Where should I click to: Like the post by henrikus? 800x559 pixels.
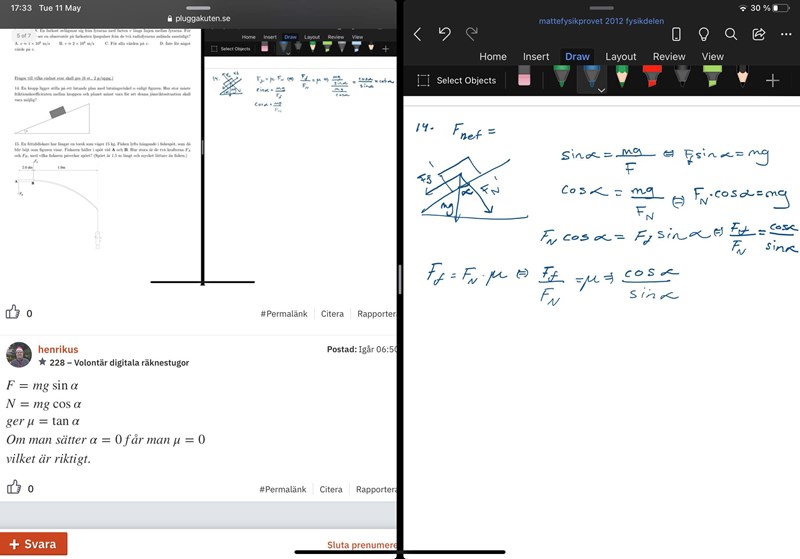[14, 488]
